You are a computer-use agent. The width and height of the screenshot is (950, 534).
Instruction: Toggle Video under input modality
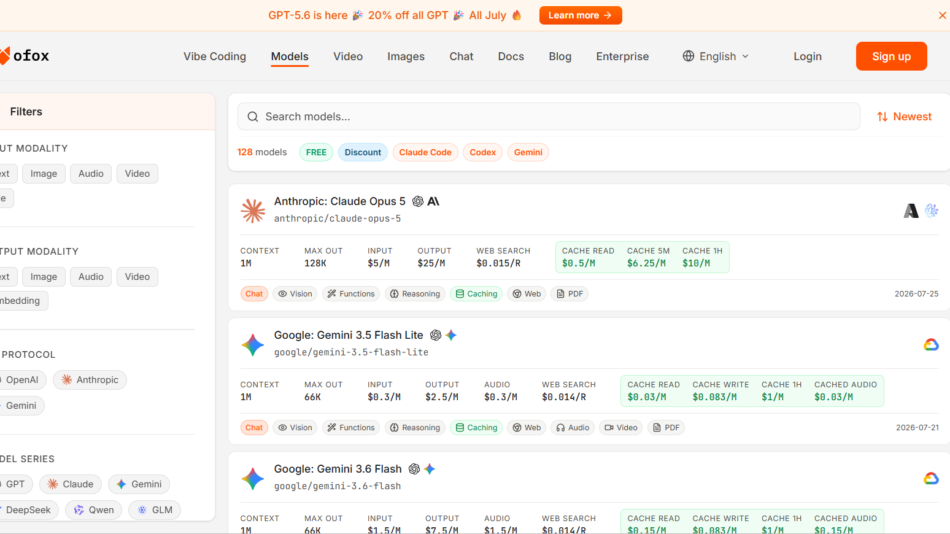(137, 173)
